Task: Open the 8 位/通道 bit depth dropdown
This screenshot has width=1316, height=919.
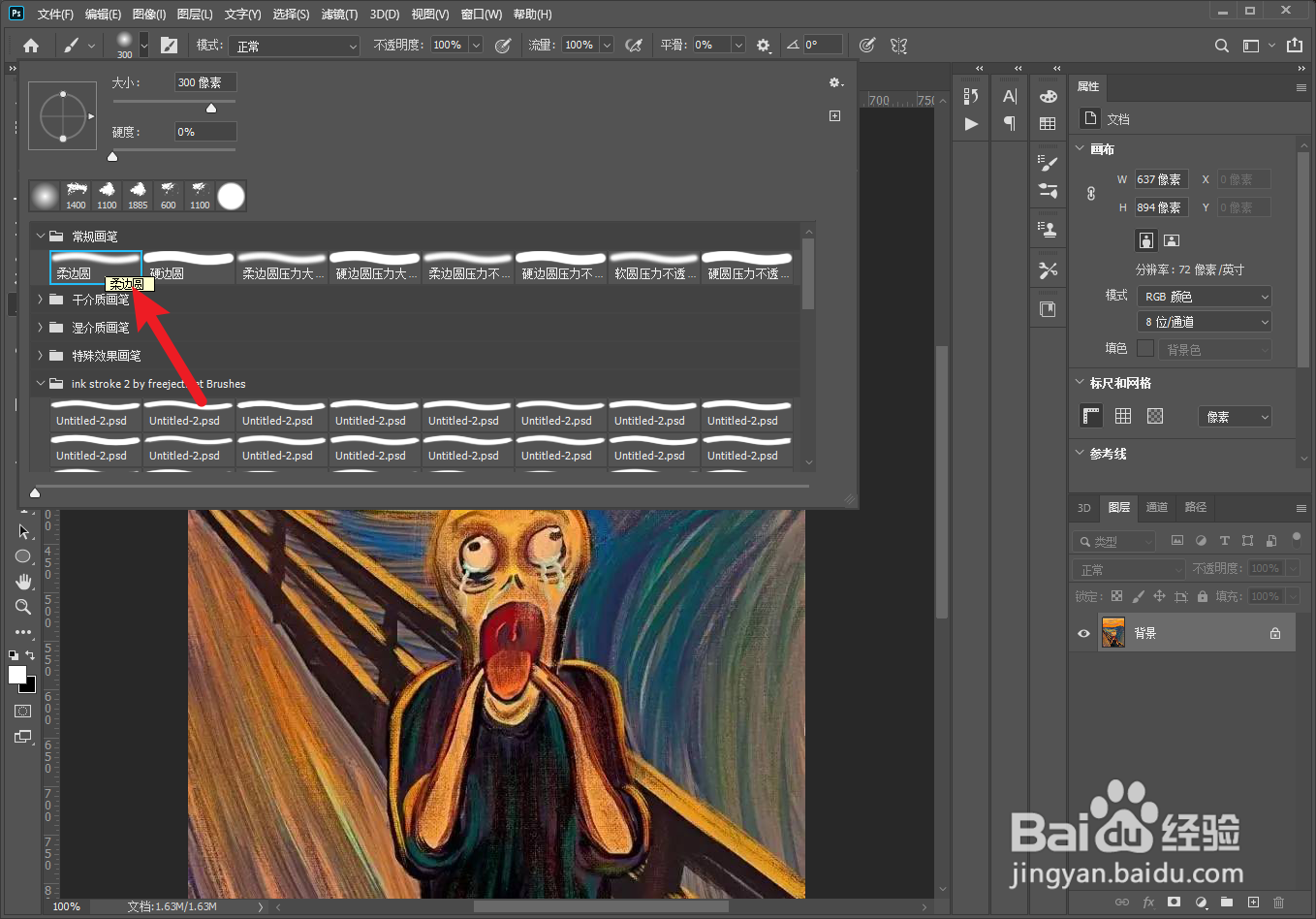Action: (x=1205, y=322)
